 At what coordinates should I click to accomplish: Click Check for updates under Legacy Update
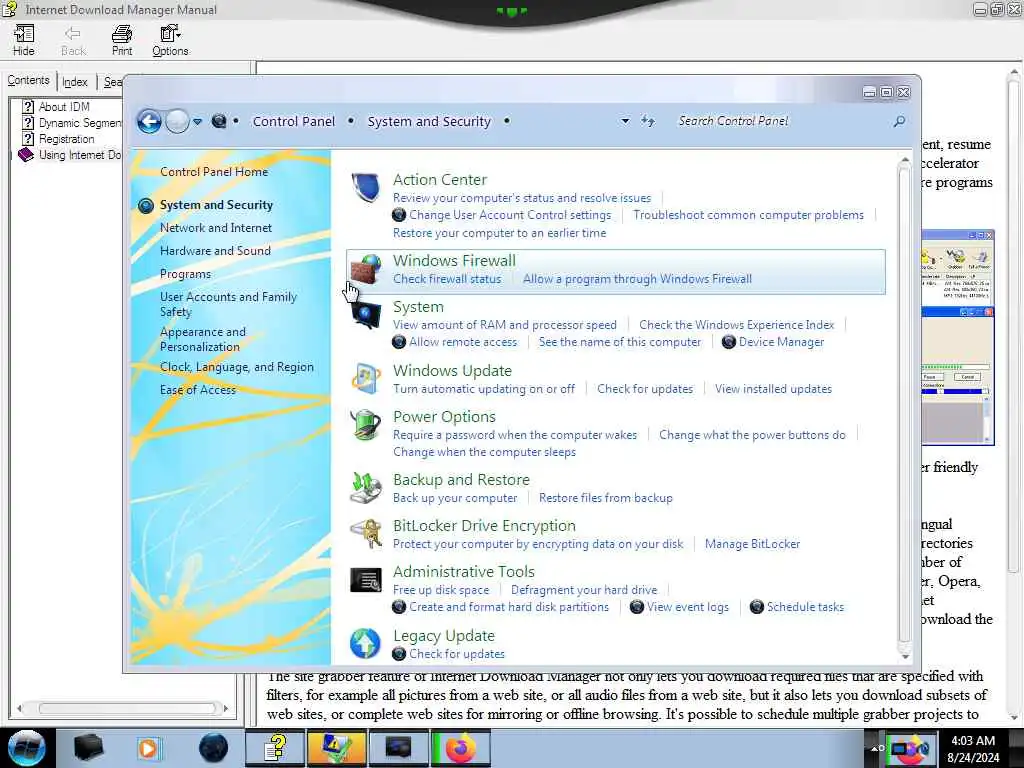pyautogui.click(x=456, y=654)
